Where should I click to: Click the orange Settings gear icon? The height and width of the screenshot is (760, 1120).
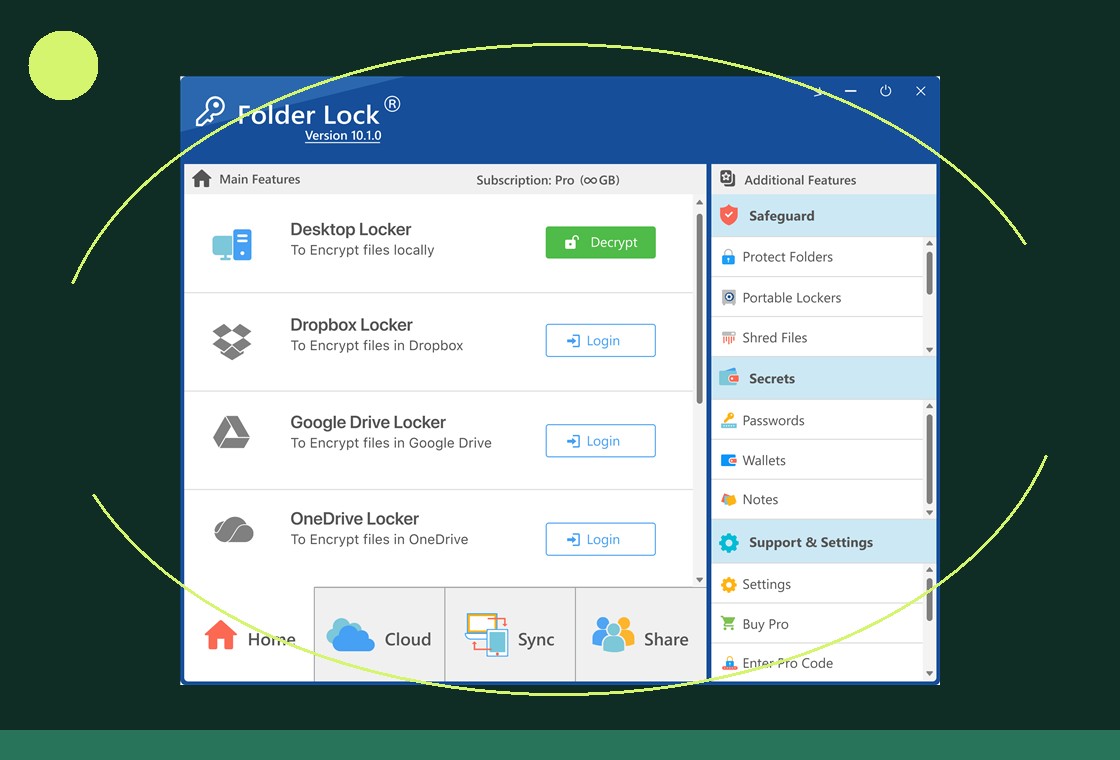[729, 584]
